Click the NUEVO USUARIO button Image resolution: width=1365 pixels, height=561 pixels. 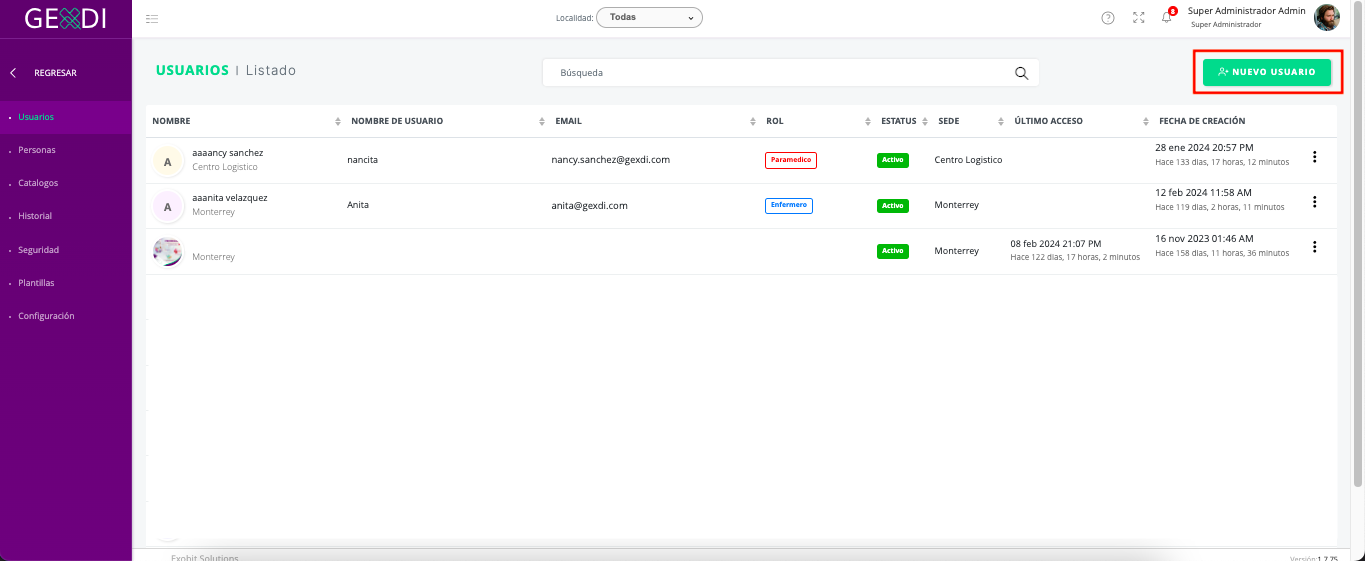[x=1267, y=72]
